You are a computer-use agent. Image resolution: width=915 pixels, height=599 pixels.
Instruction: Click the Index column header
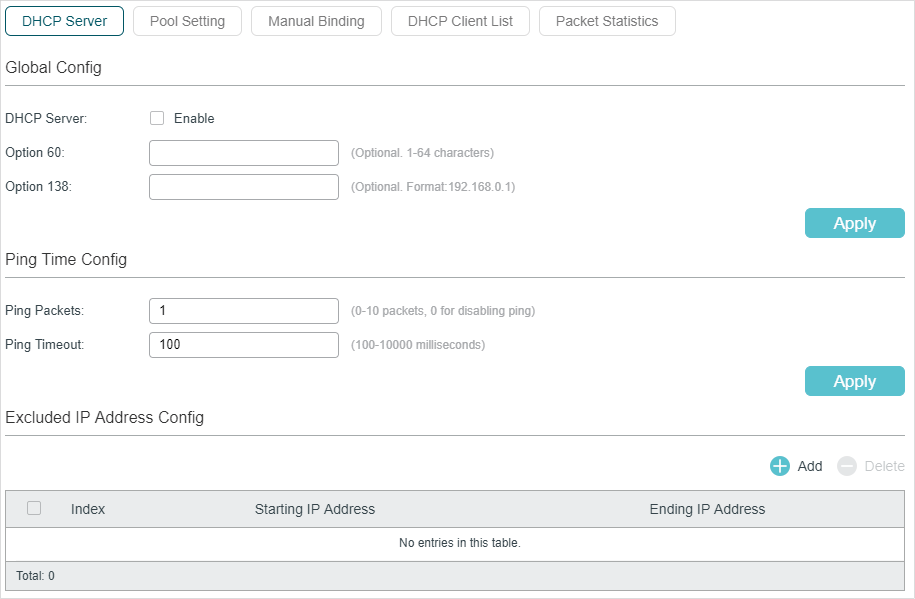88,509
